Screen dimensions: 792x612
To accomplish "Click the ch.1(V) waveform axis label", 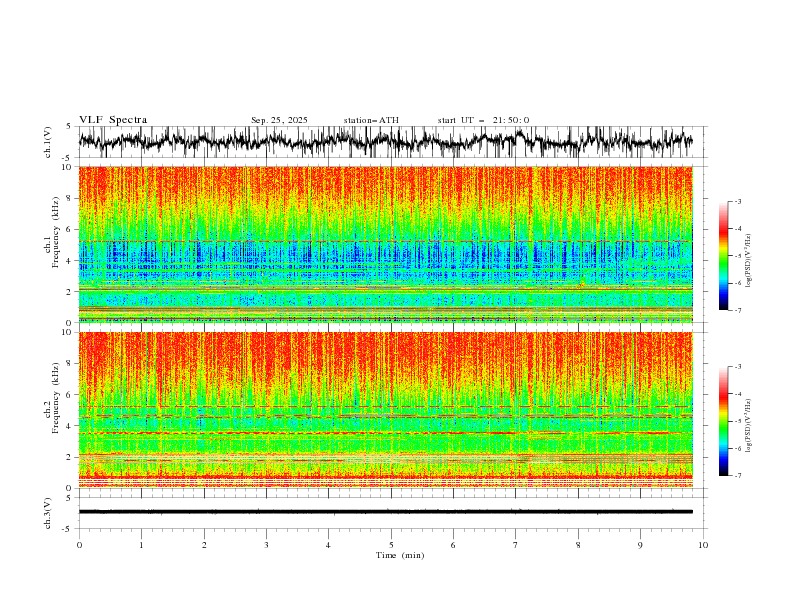I will coord(47,142).
